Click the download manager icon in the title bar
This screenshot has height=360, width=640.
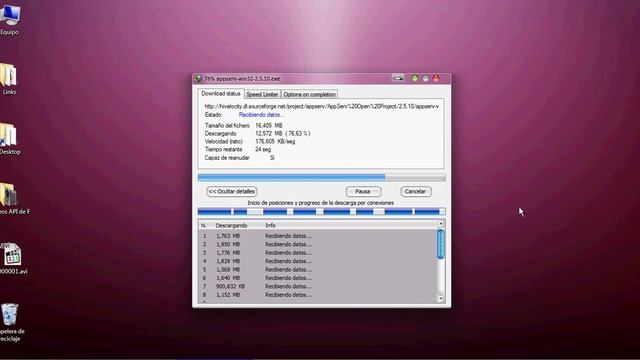click(x=199, y=78)
